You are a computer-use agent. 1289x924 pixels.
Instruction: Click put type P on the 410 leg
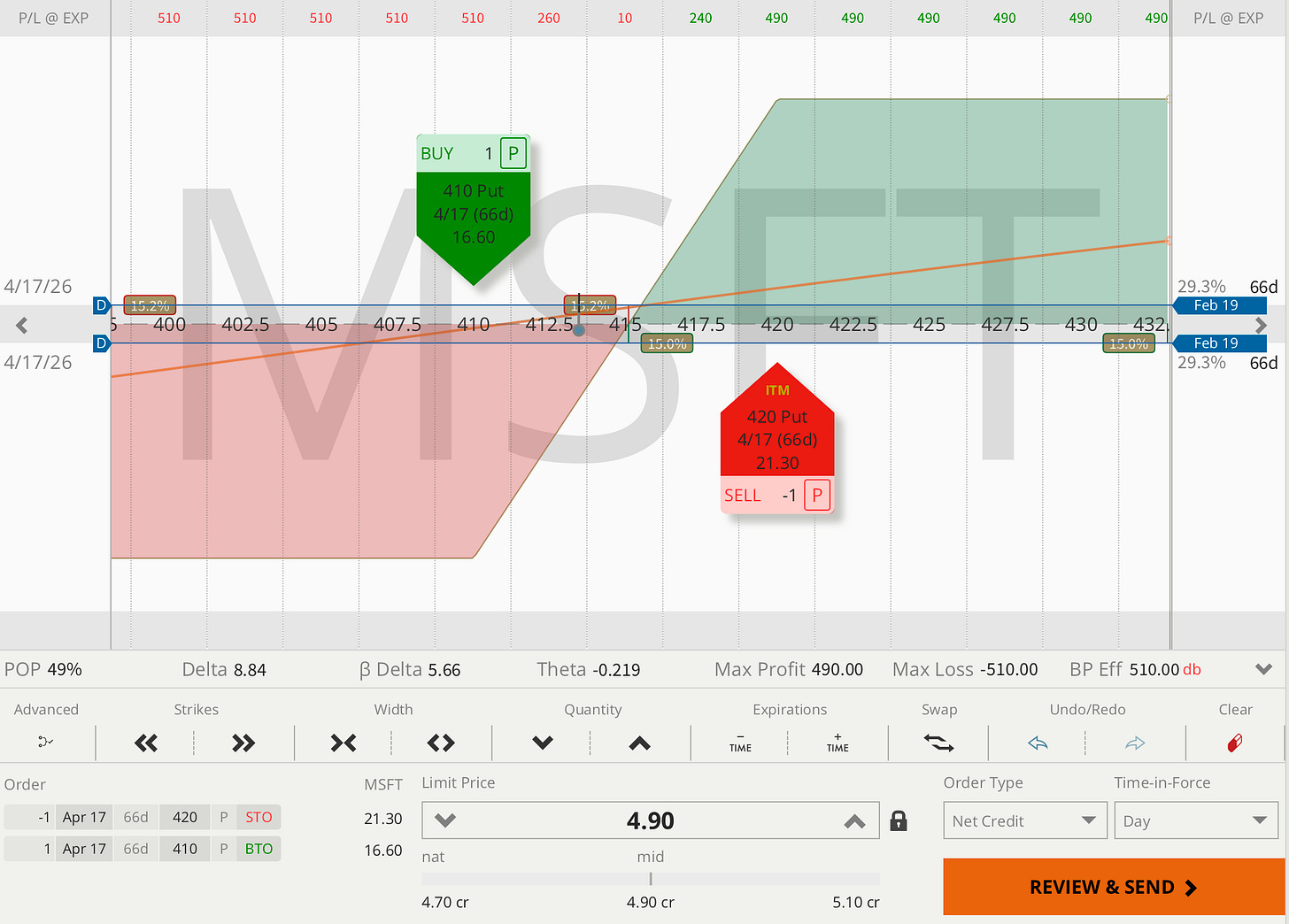[224, 849]
